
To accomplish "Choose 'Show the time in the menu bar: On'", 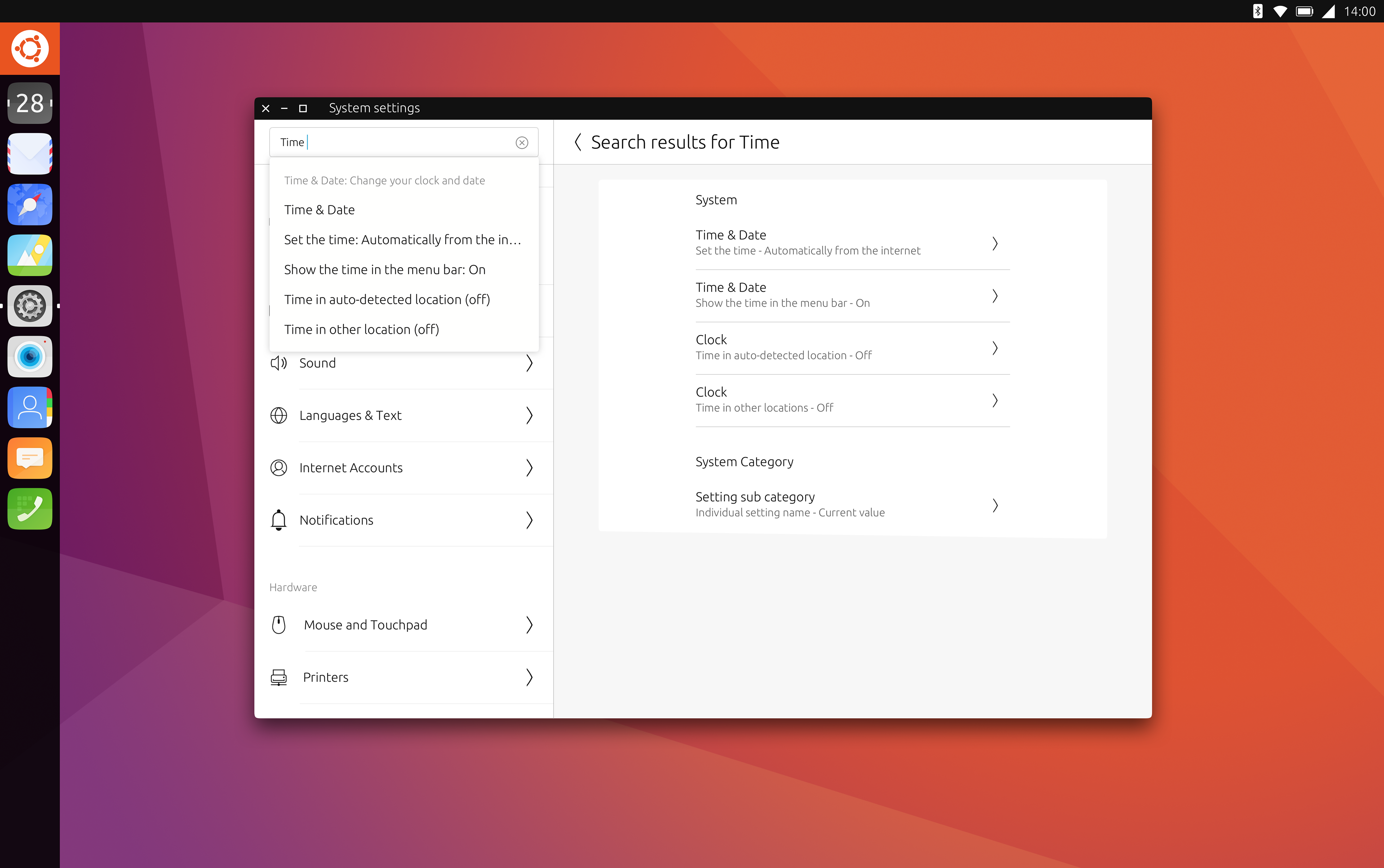I will pos(404,270).
